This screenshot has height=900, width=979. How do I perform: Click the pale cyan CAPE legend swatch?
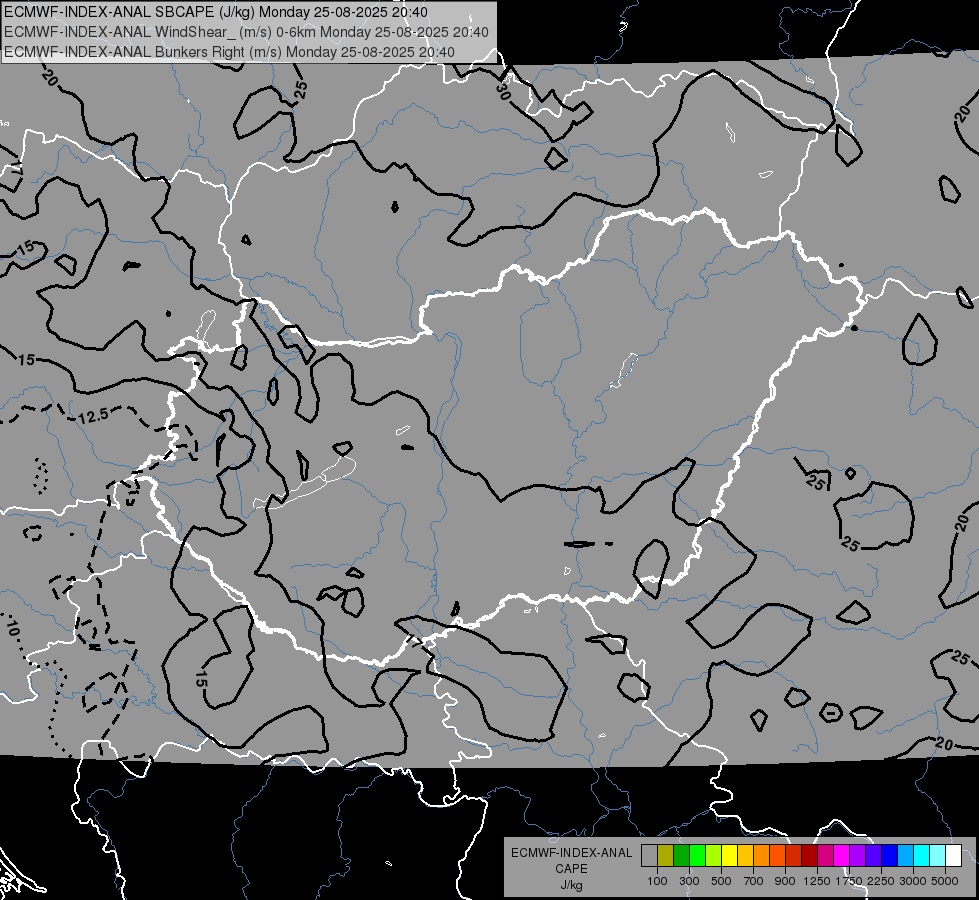click(x=937, y=855)
